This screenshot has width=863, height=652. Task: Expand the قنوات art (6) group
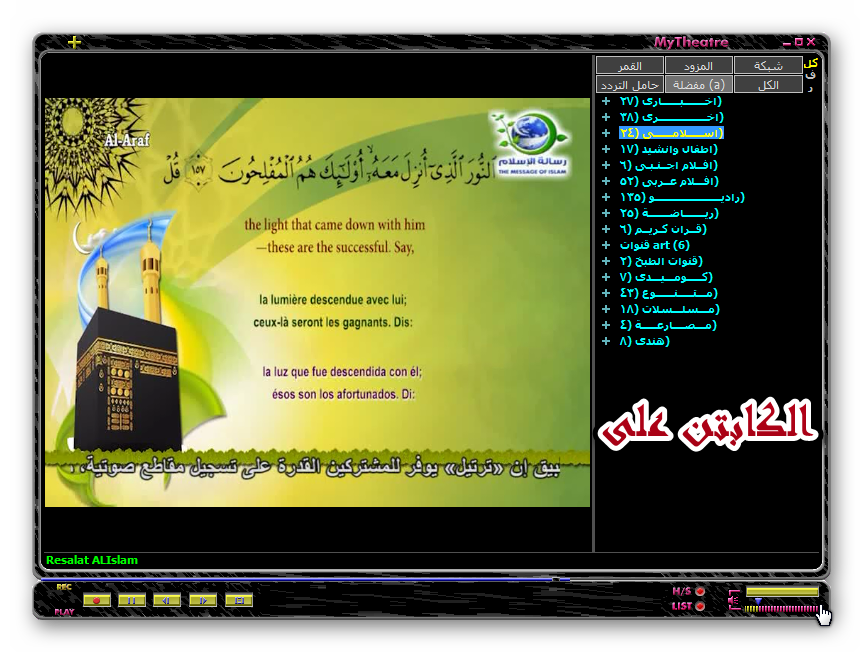[606, 245]
